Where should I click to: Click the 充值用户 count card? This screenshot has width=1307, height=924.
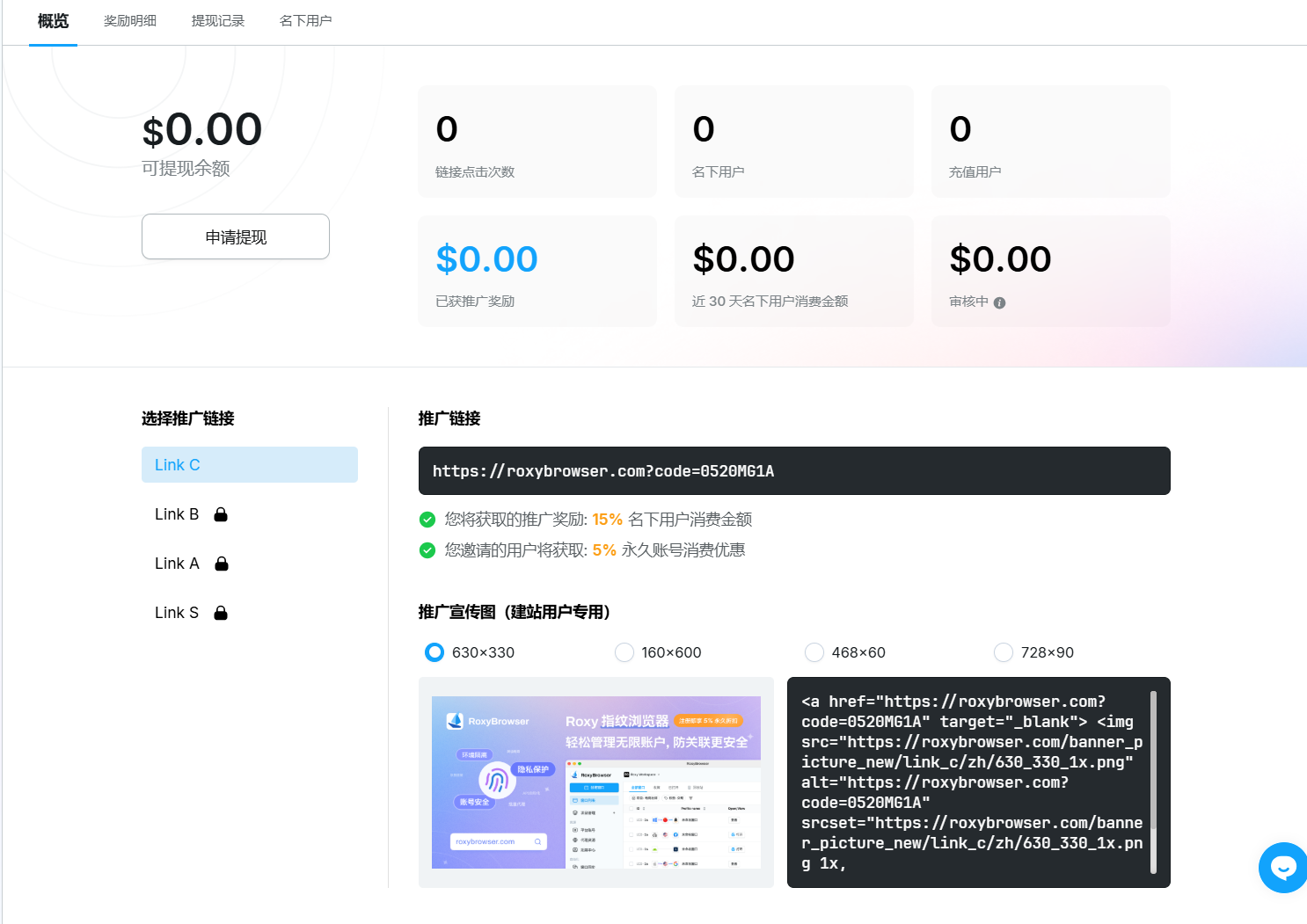tap(1051, 142)
